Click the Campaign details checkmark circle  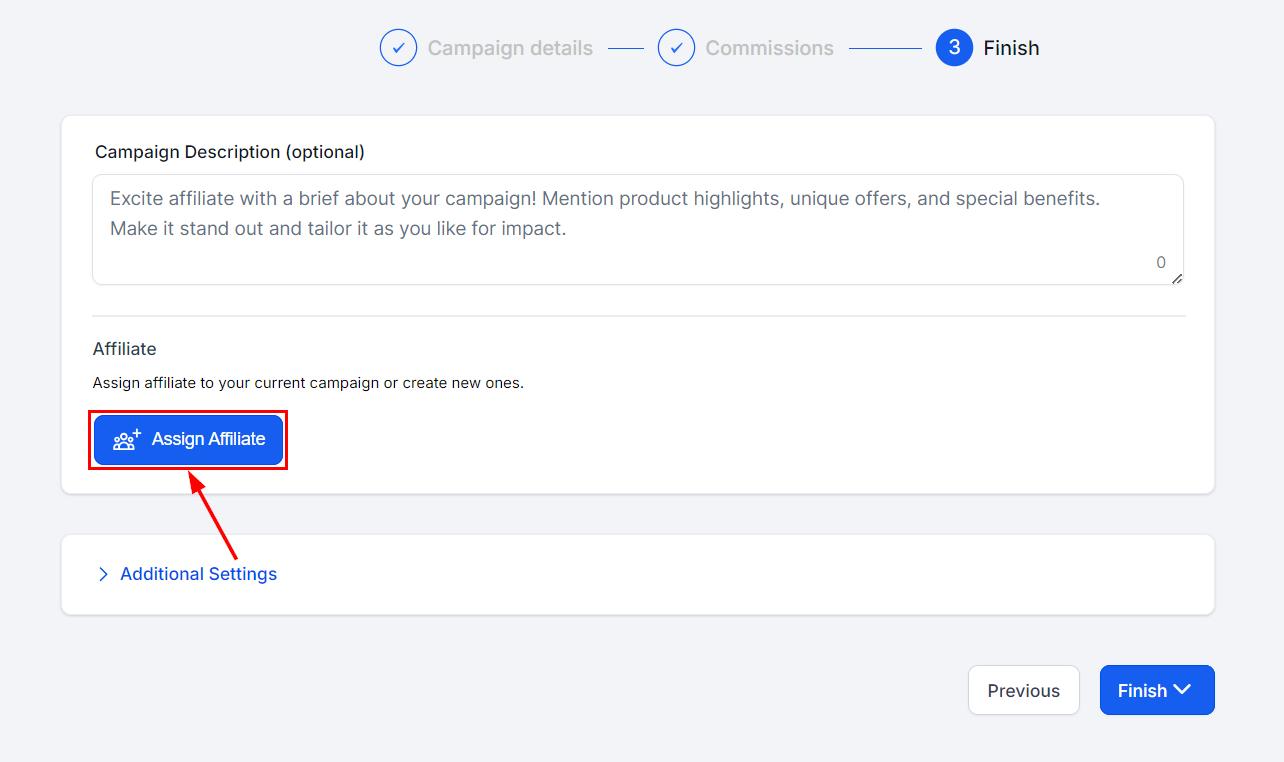click(x=398, y=48)
